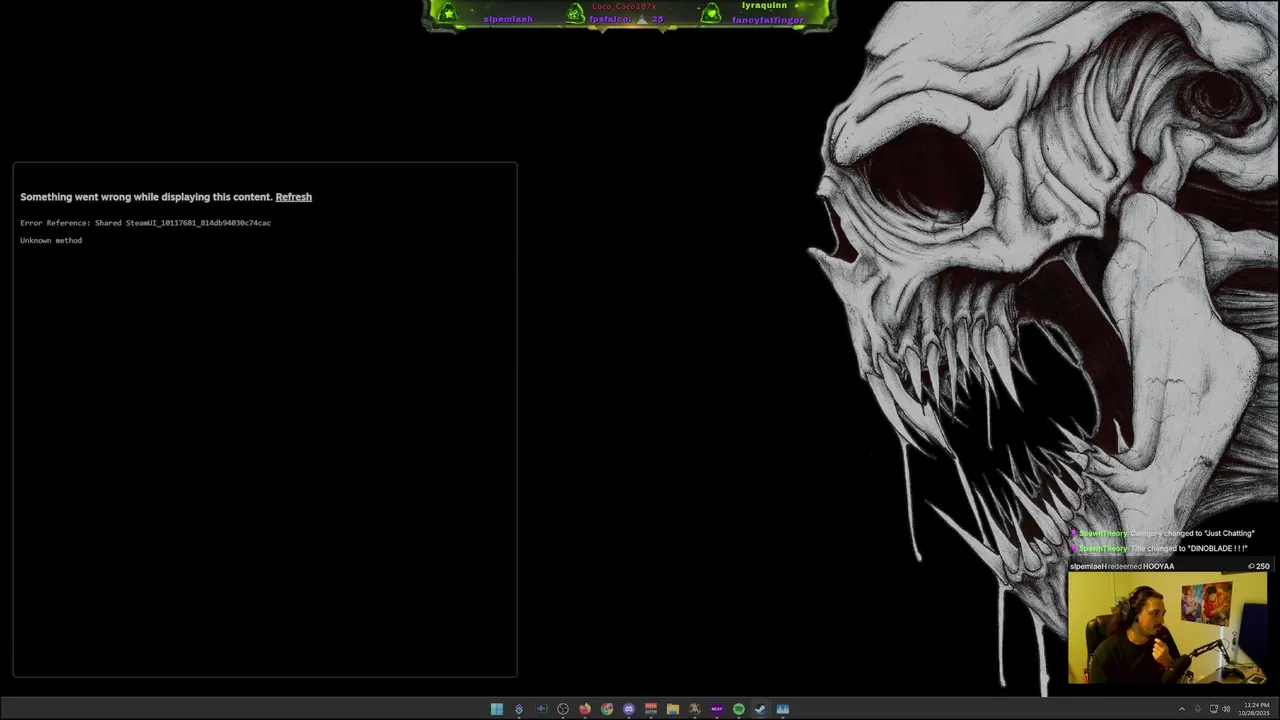Open the OBS Studio taskbar icon
Screen dimensions: 1280x720
563,709
